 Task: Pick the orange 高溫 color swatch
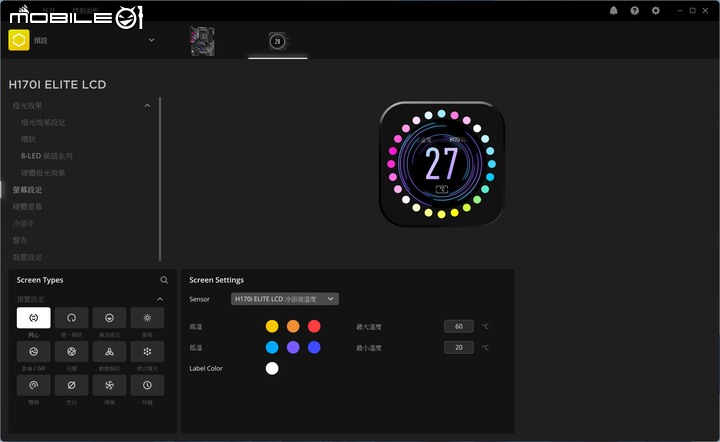[293, 326]
